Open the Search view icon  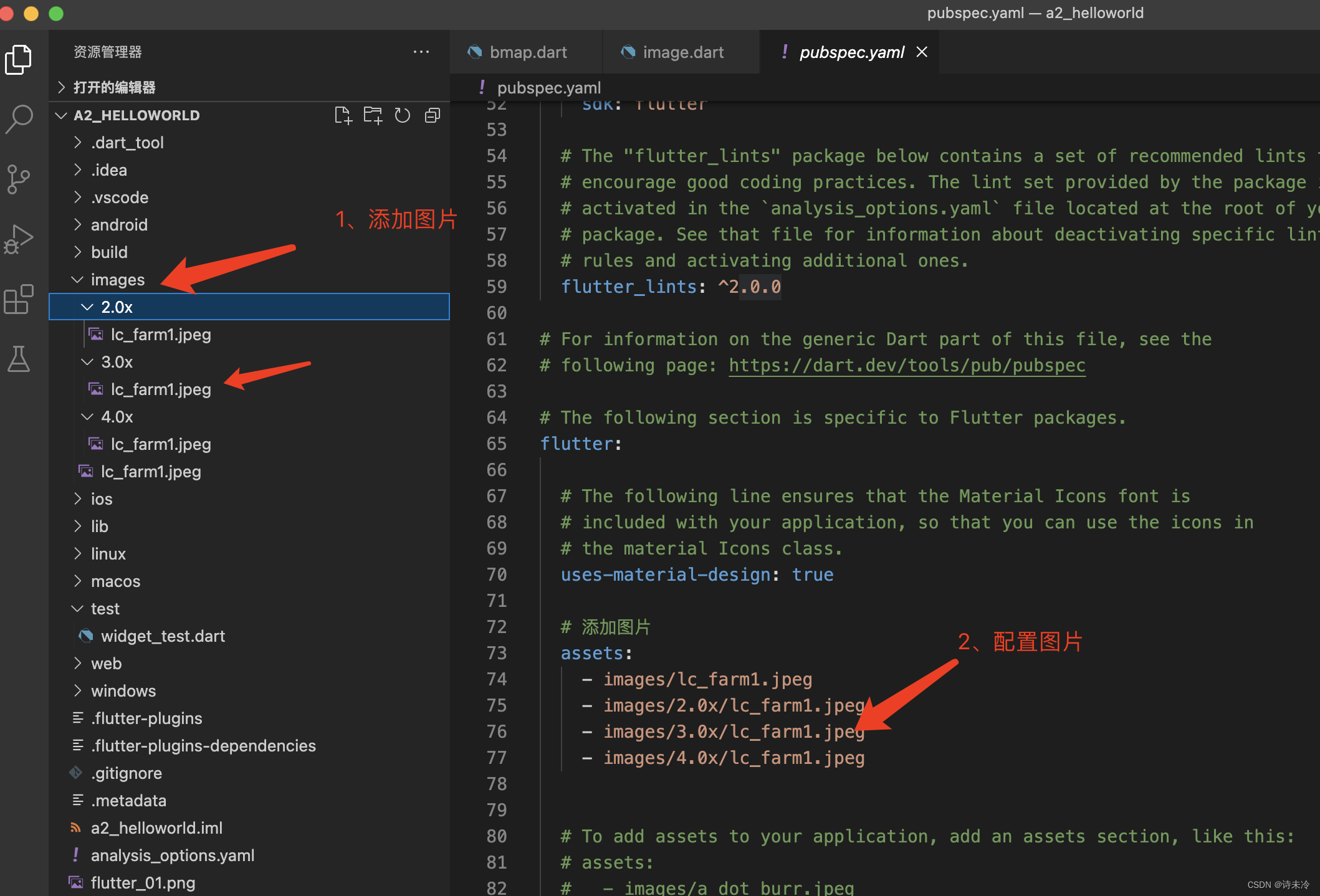click(x=19, y=118)
